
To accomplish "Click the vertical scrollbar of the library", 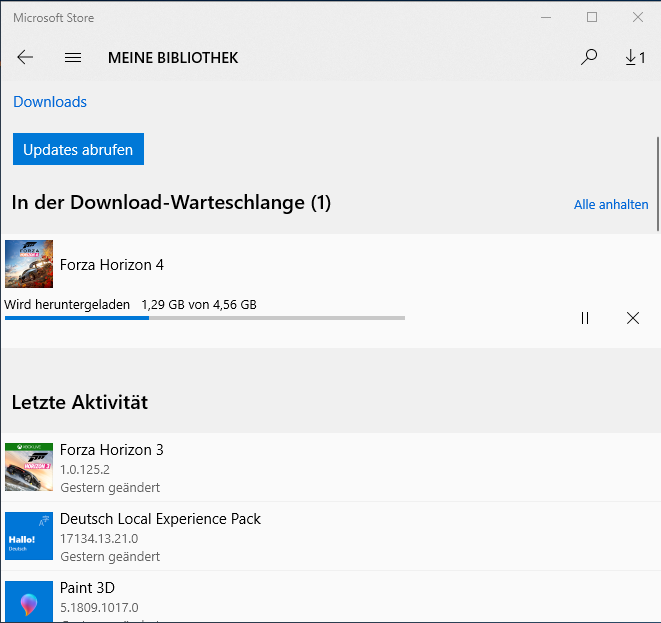I will pyautogui.click(x=658, y=184).
